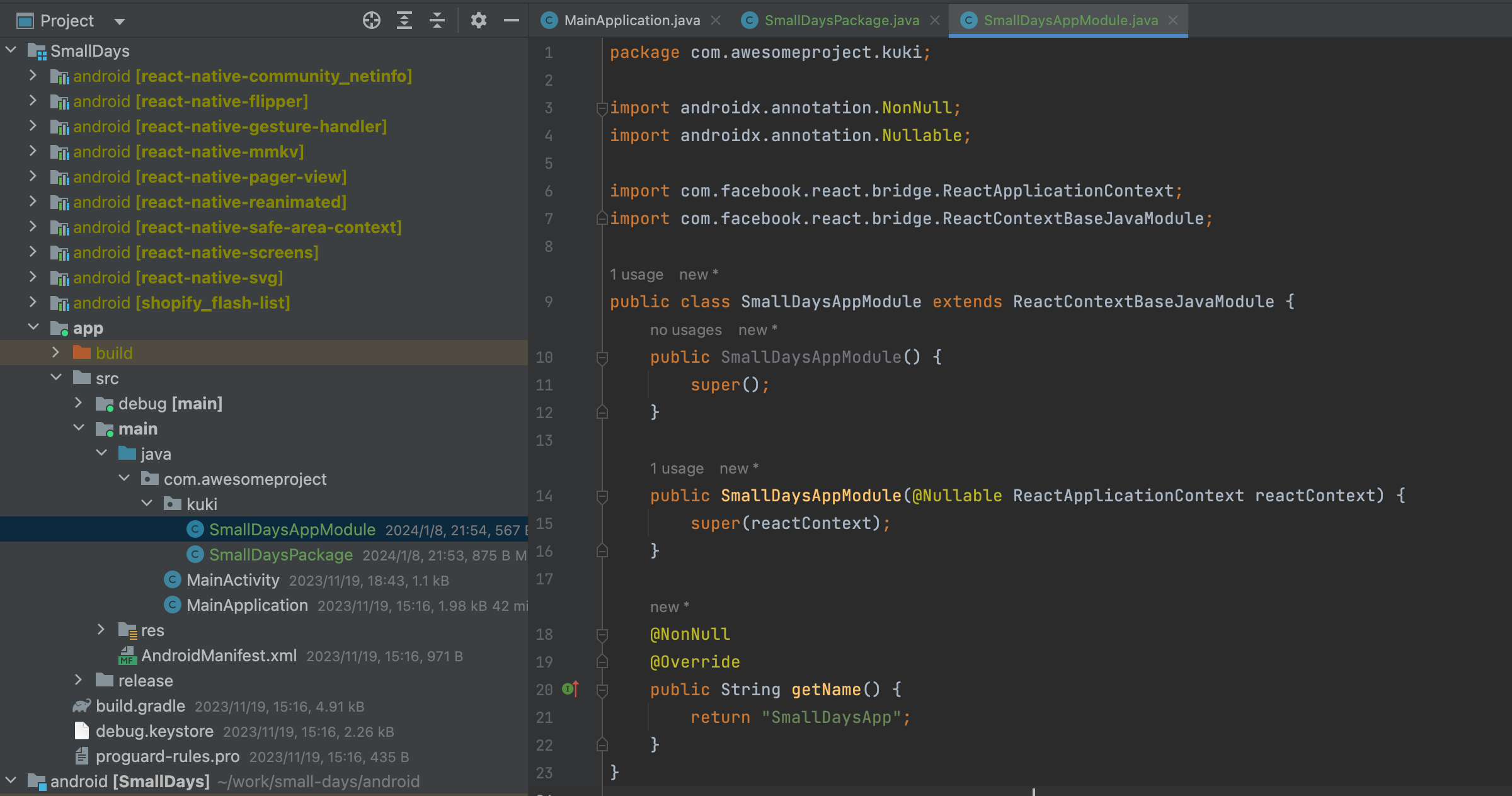The image size is (1512, 796).
Task: Expand the build folder
Action: point(56,353)
